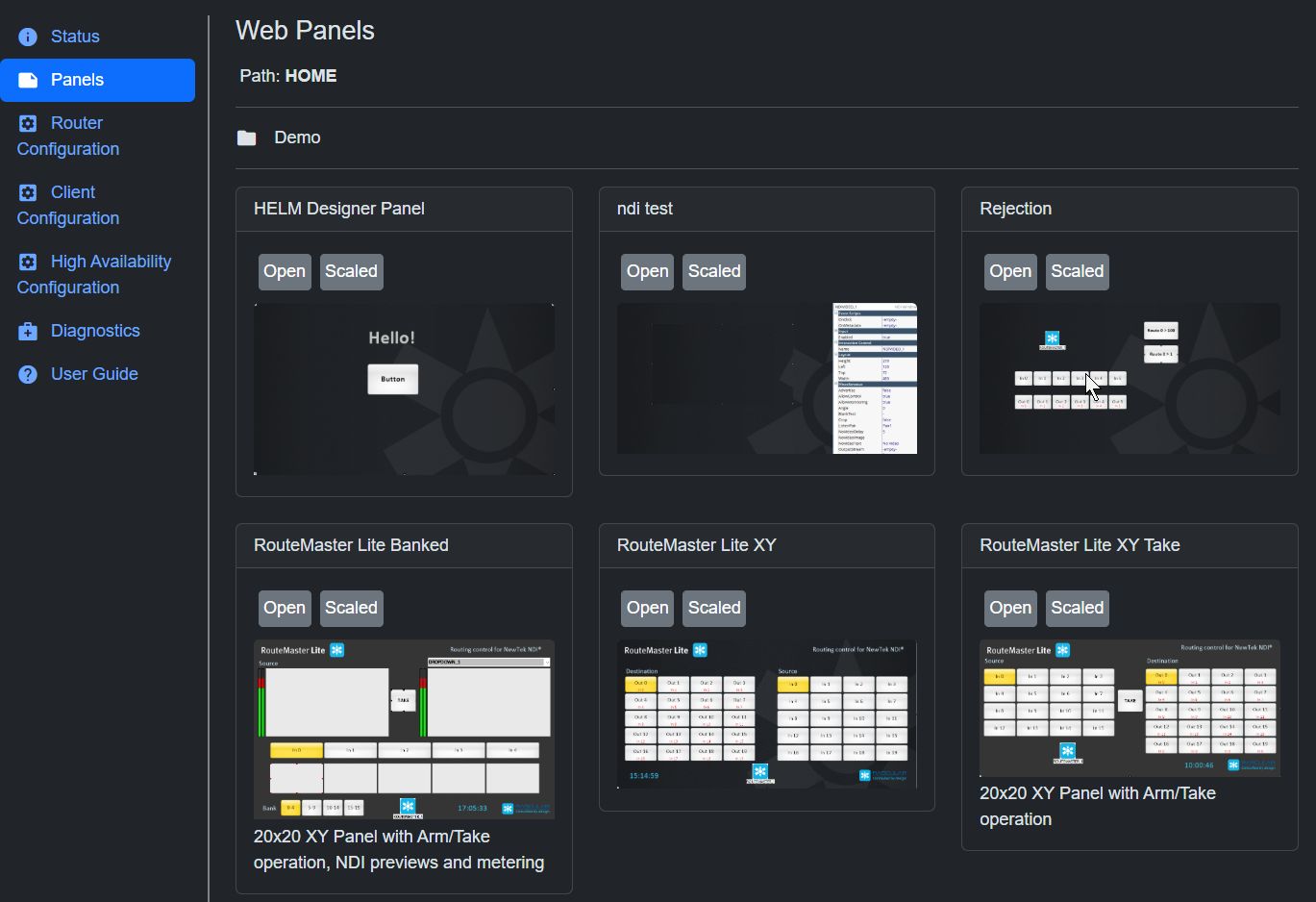Click the XY Take card description text
1316x902 pixels.
[1098, 806]
